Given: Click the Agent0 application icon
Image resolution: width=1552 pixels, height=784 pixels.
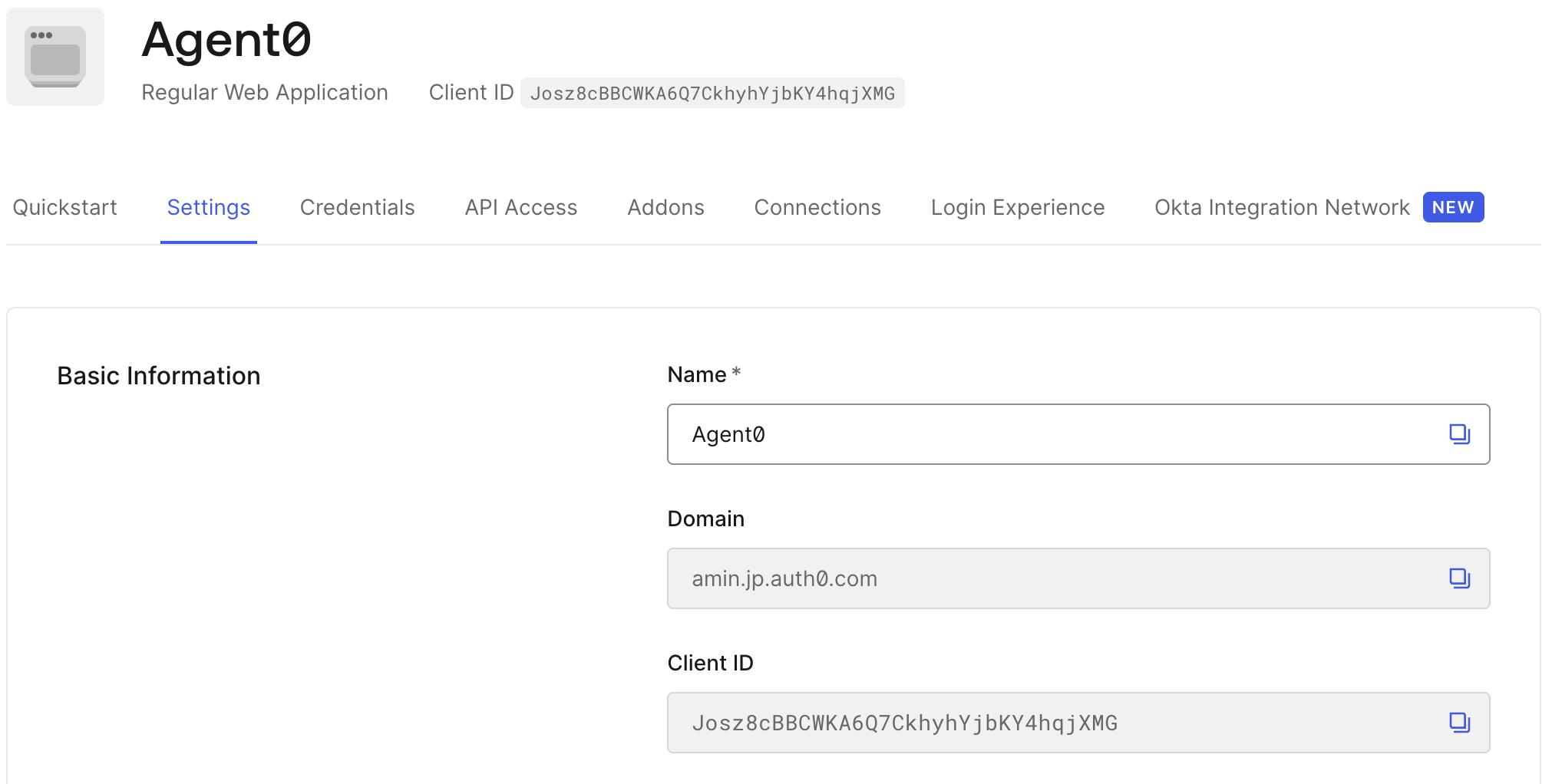Looking at the screenshot, I should pyautogui.click(x=55, y=57).
